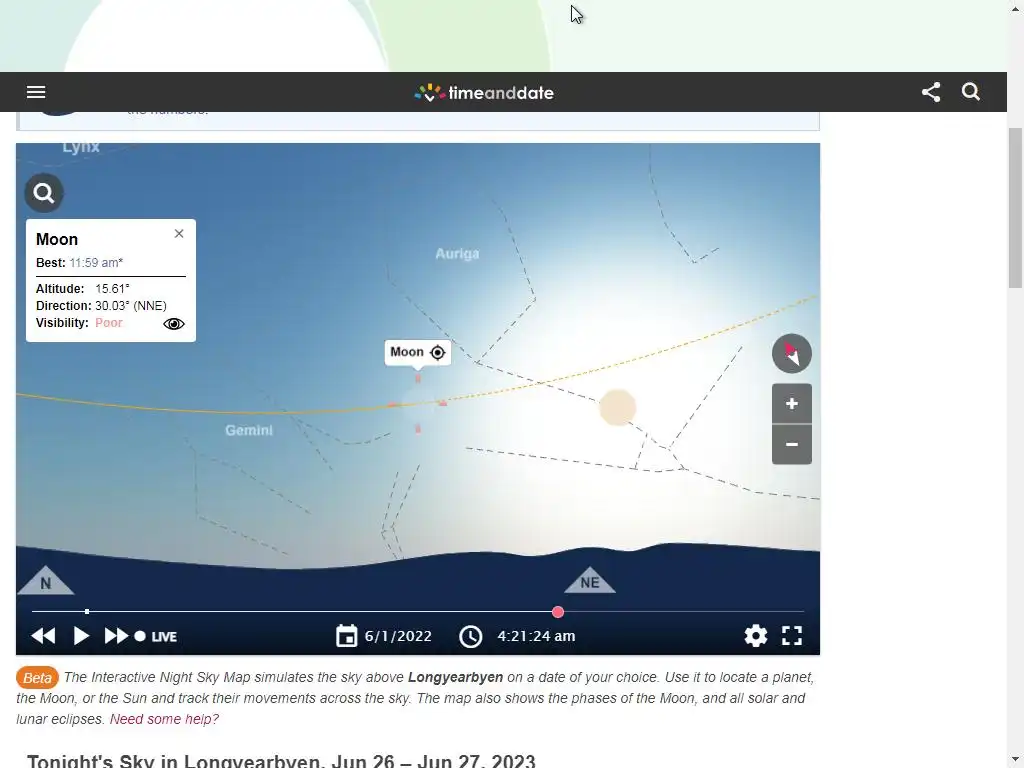Switch to LIVE mode
The image size is (1024, 768).
[x=156, y=637]
